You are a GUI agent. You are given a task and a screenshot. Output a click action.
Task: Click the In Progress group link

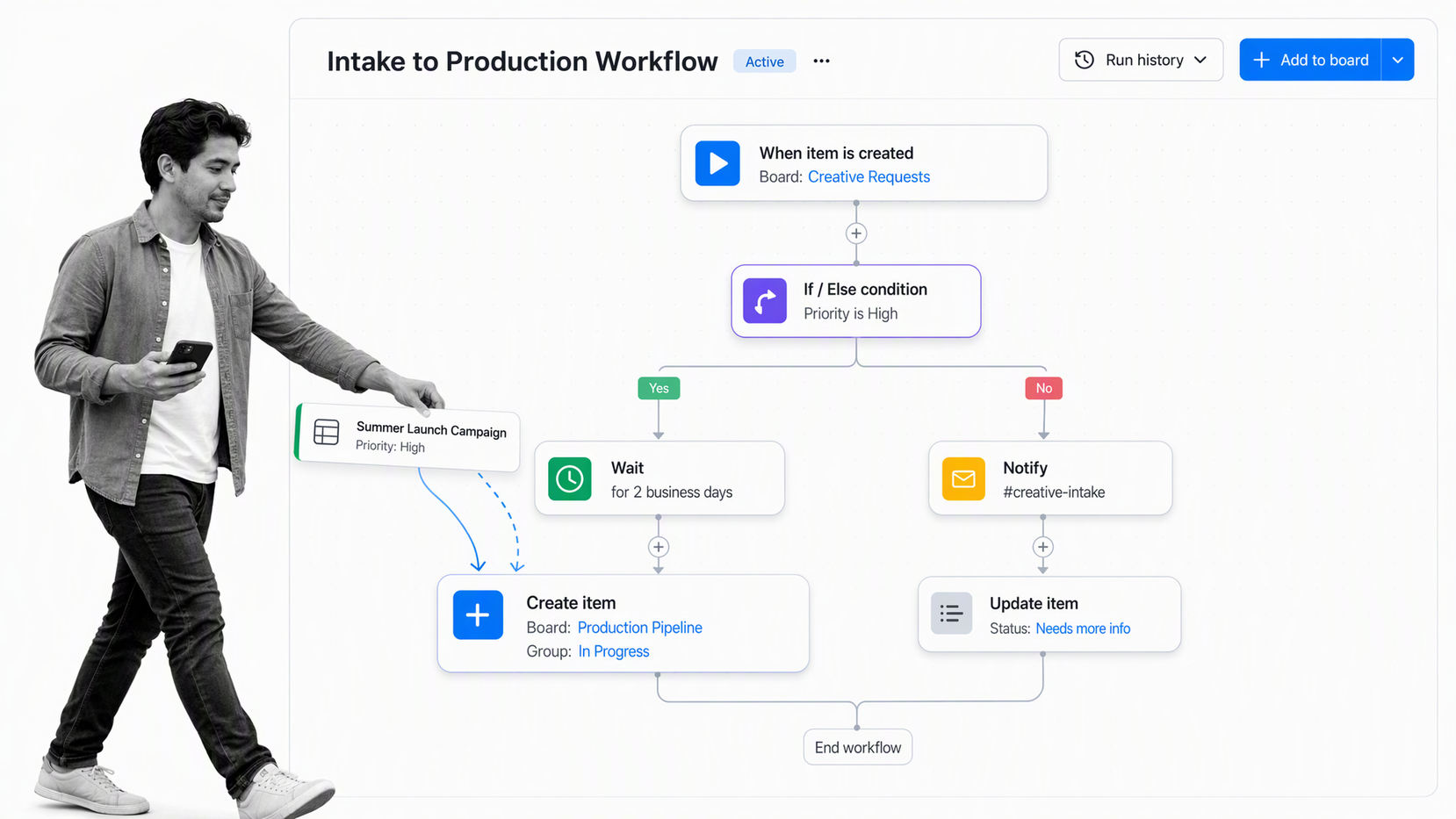tap(613, 651)
